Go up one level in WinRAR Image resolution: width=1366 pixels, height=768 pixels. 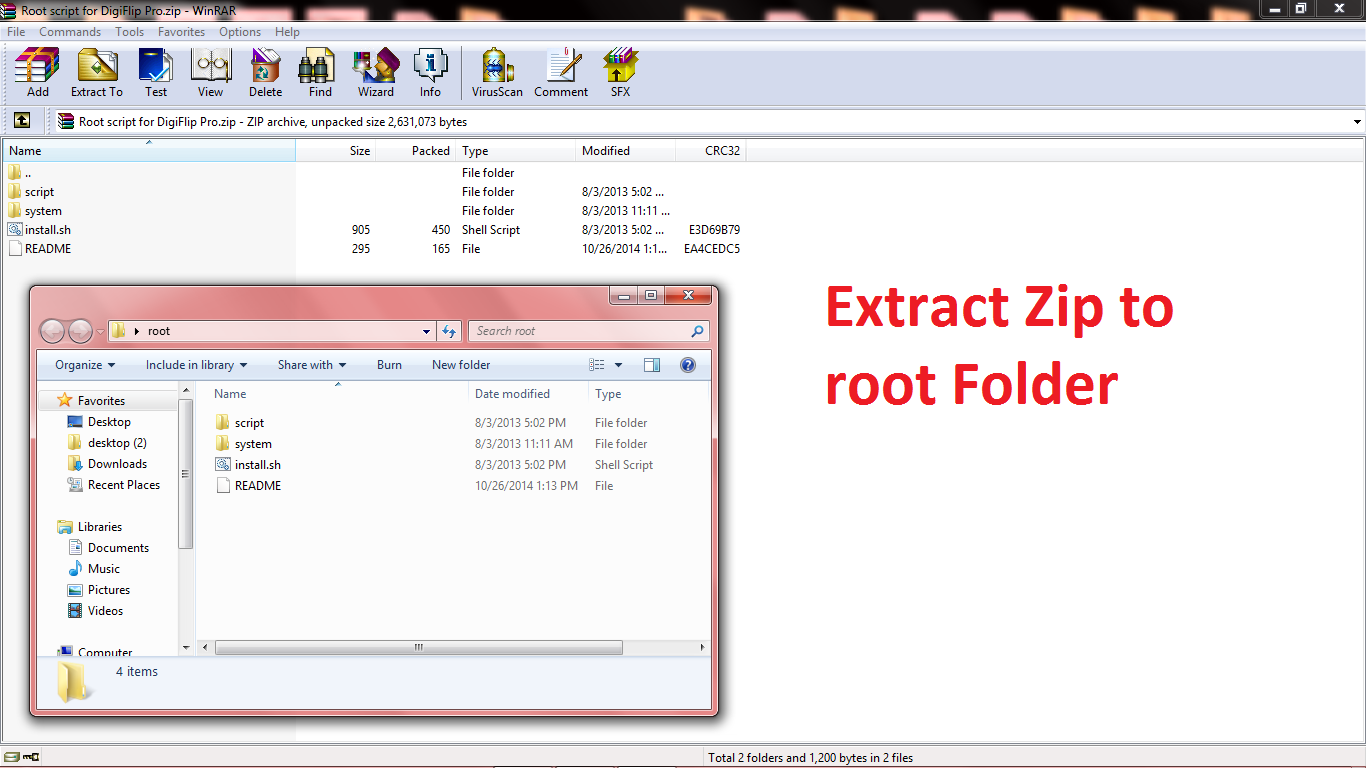22,121
